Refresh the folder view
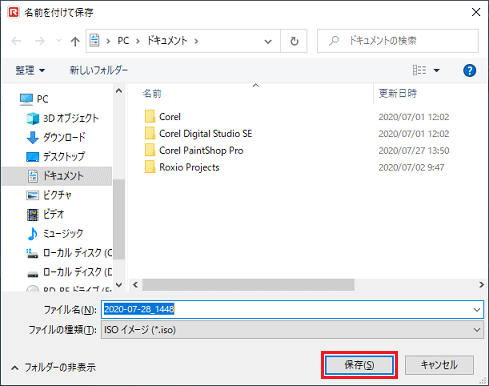This screenshot has height=386, width=489. 294,41
